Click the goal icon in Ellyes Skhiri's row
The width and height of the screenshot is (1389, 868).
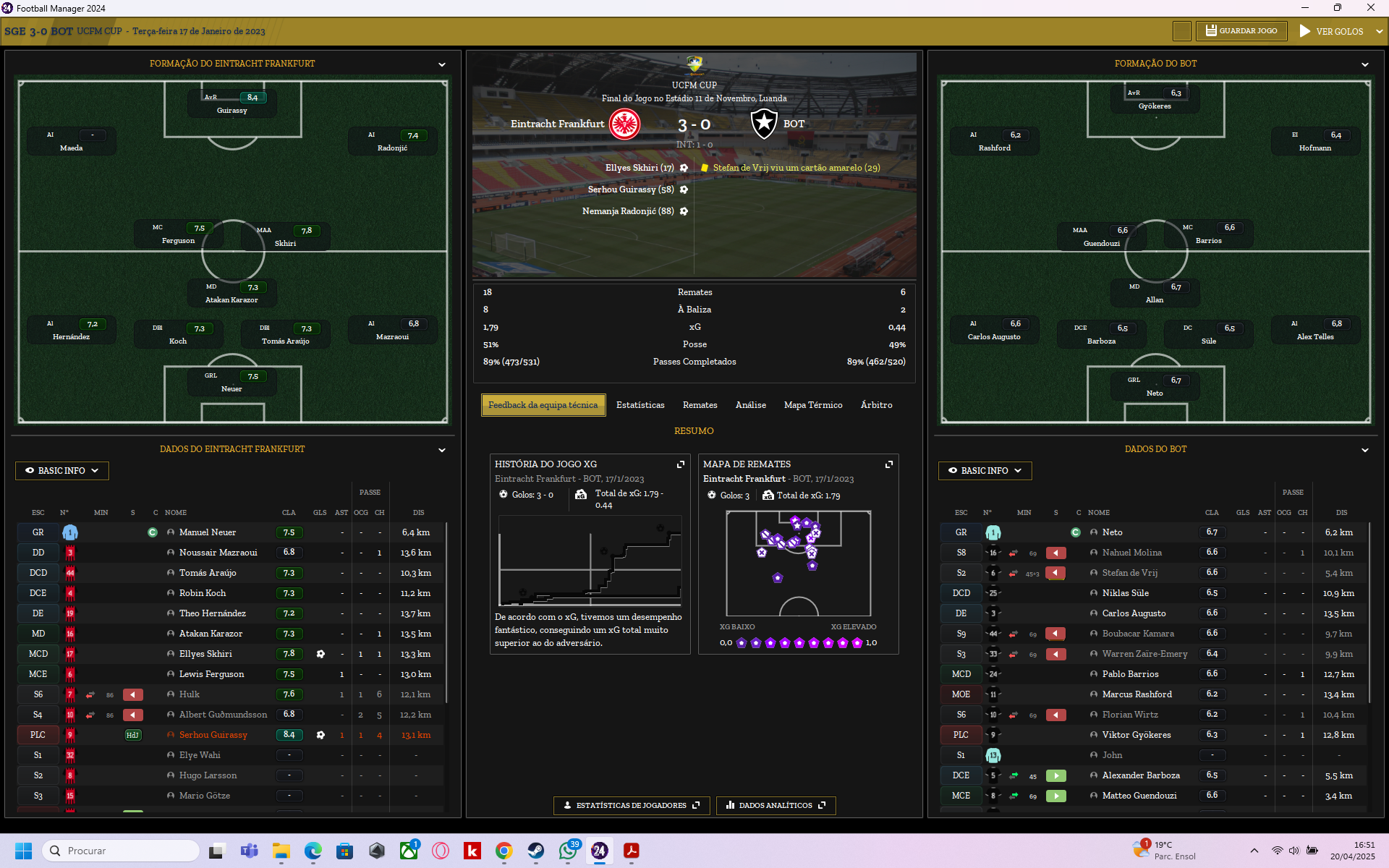click(320, 654)
